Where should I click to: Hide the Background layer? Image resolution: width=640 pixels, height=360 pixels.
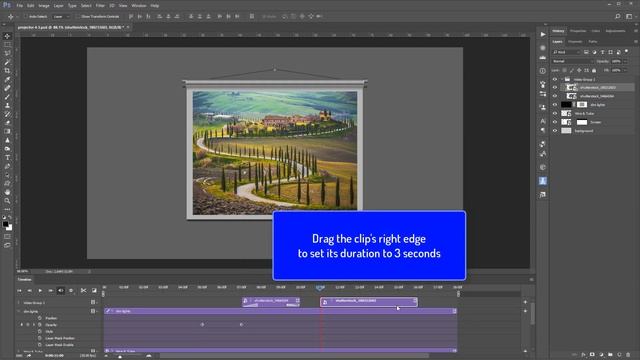(x=555, y=131)
